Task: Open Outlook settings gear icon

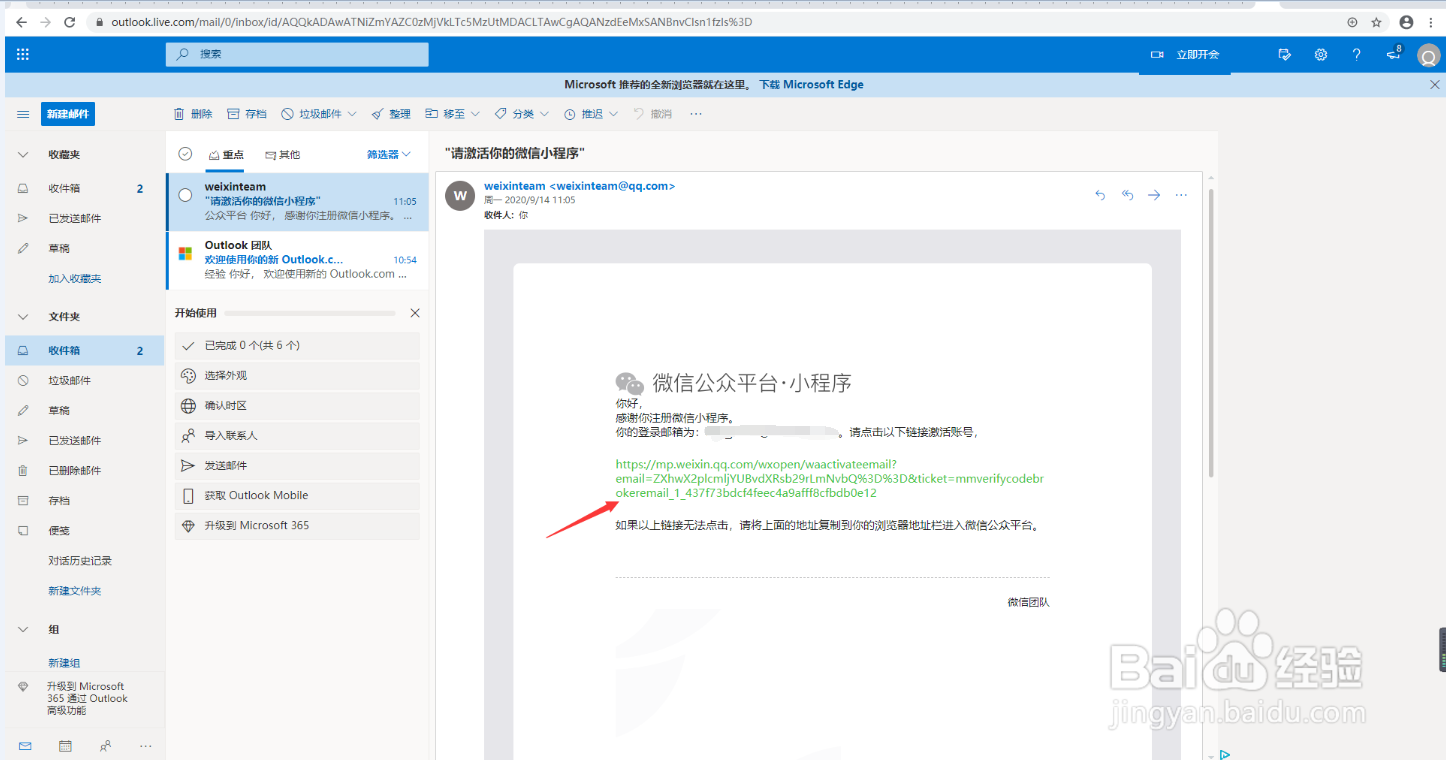Action: click(x=1321, y=55)
